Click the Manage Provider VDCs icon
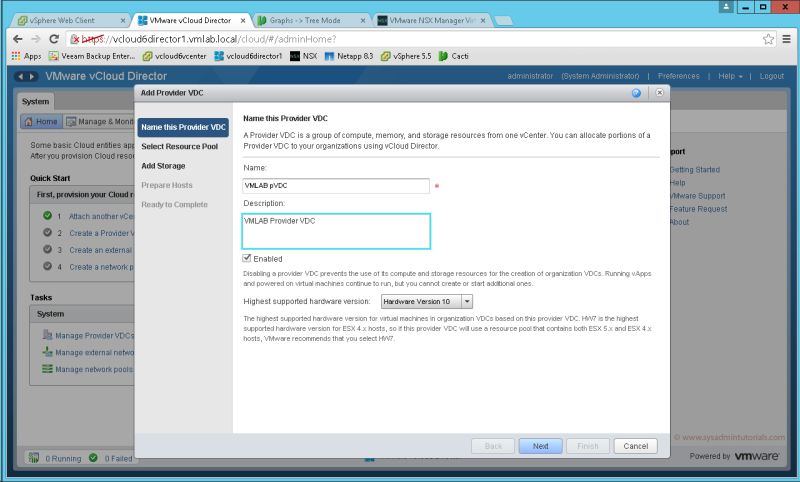This screenshot has height=482, width=800. coord(47,335)
